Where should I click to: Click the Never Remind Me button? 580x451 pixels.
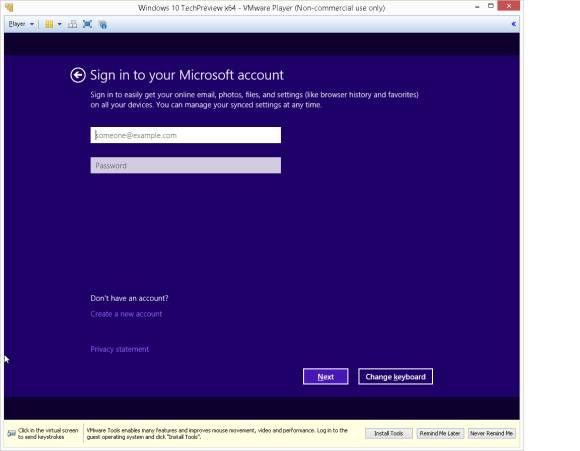click(x=492, y=433)
